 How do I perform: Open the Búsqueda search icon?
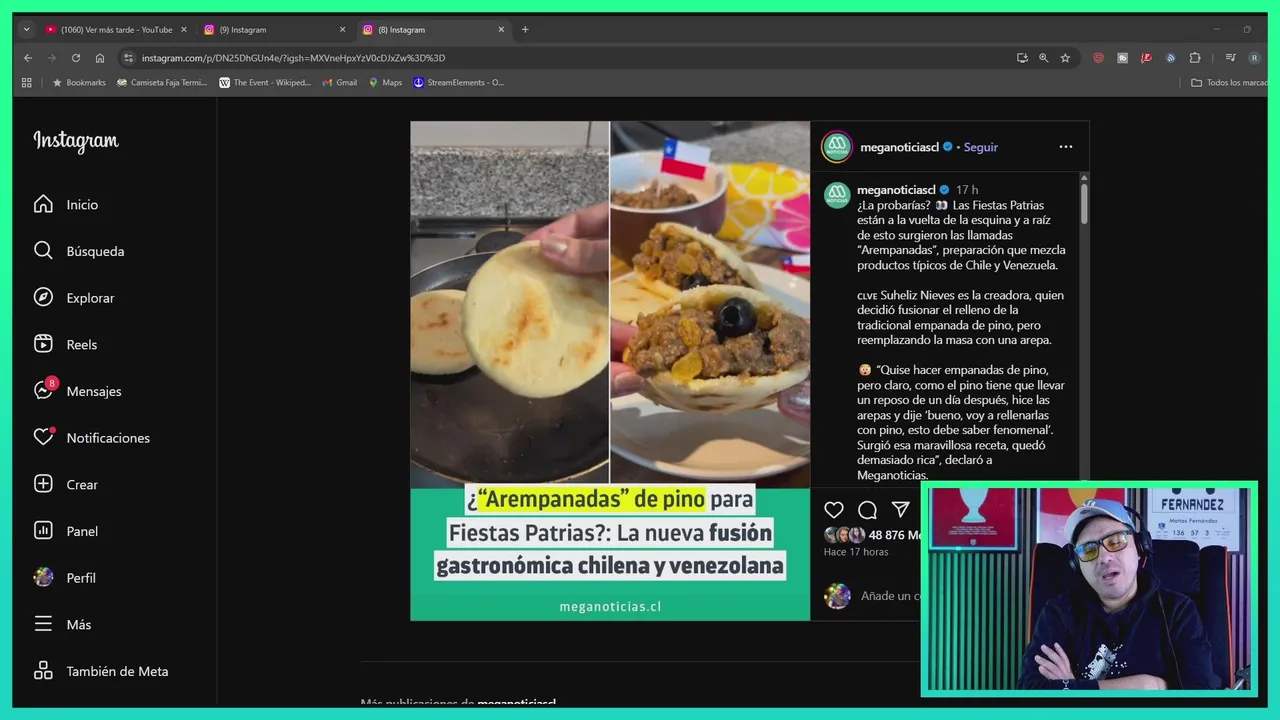tap(43, 251)
